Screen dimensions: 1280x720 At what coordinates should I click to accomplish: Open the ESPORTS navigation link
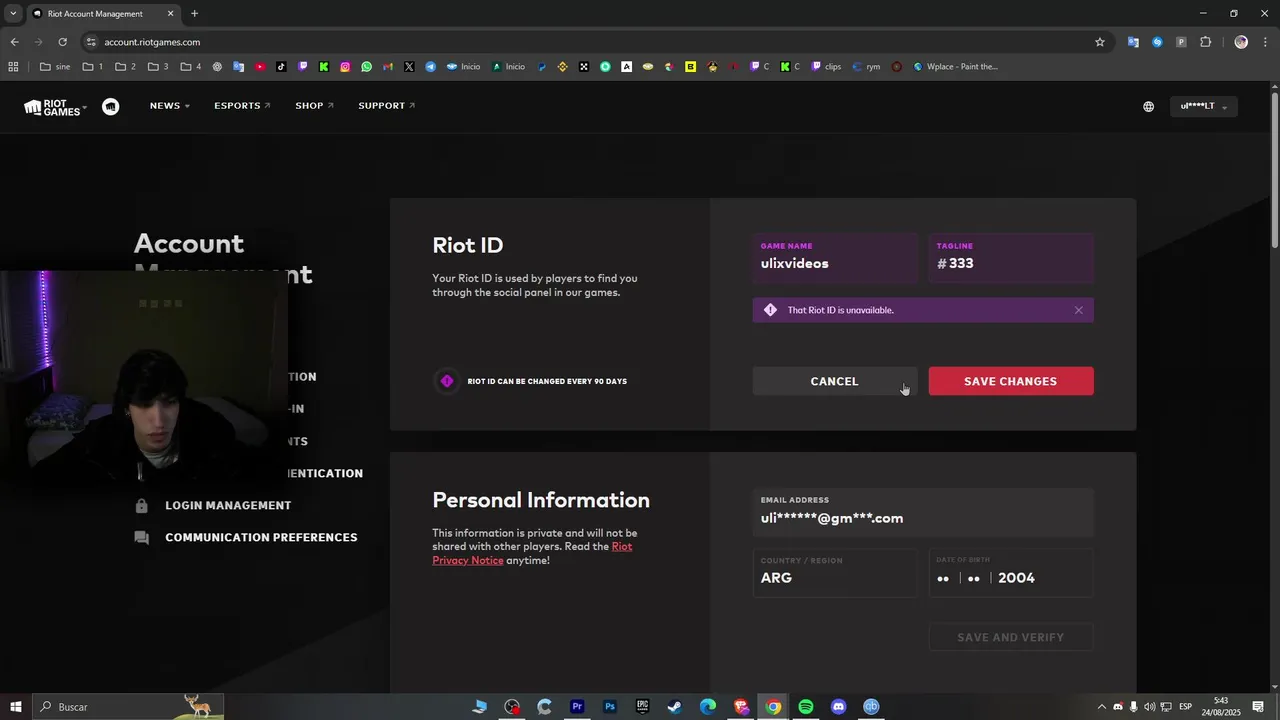[x=242, y=106]
